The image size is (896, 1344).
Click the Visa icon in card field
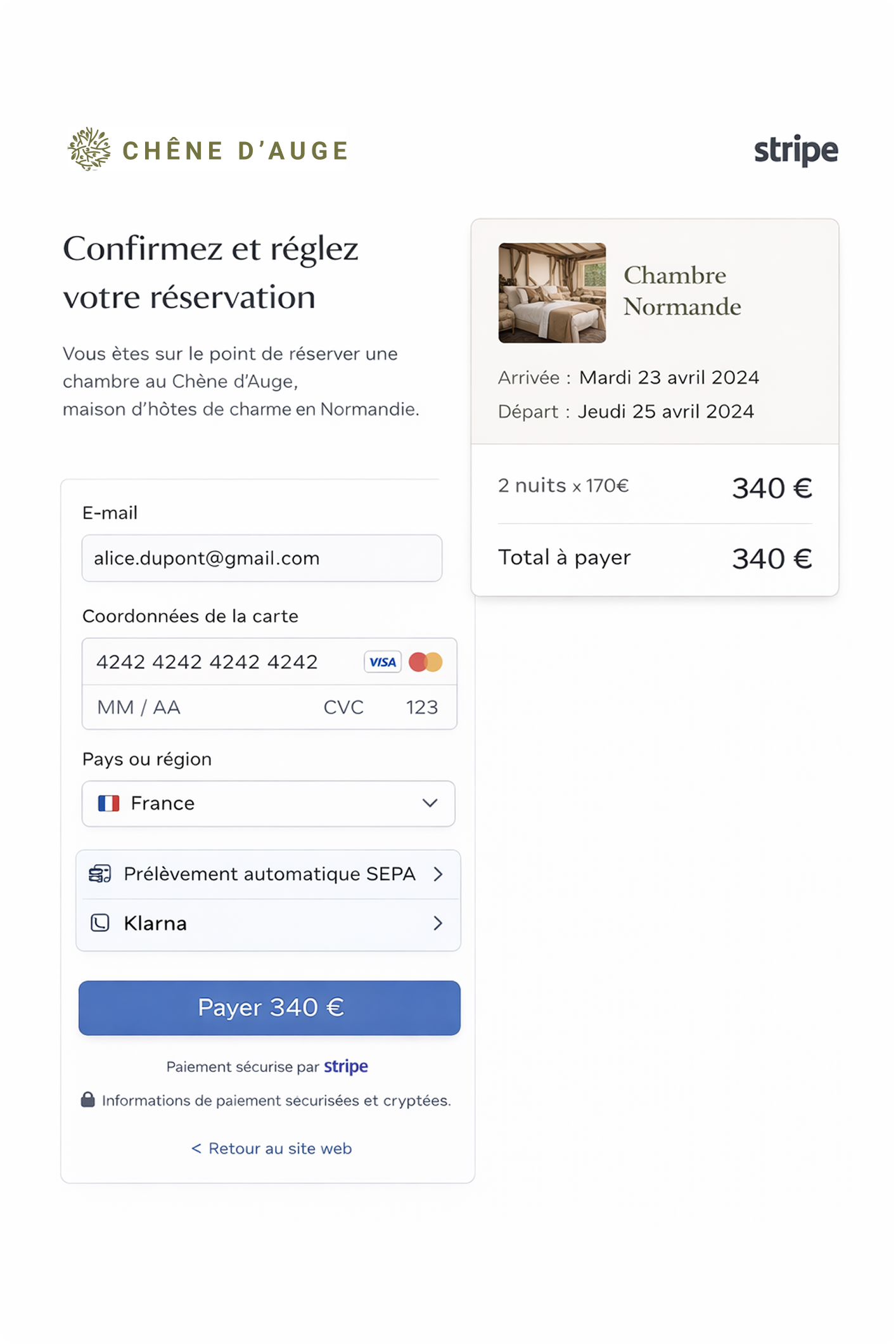pos(383,662)
